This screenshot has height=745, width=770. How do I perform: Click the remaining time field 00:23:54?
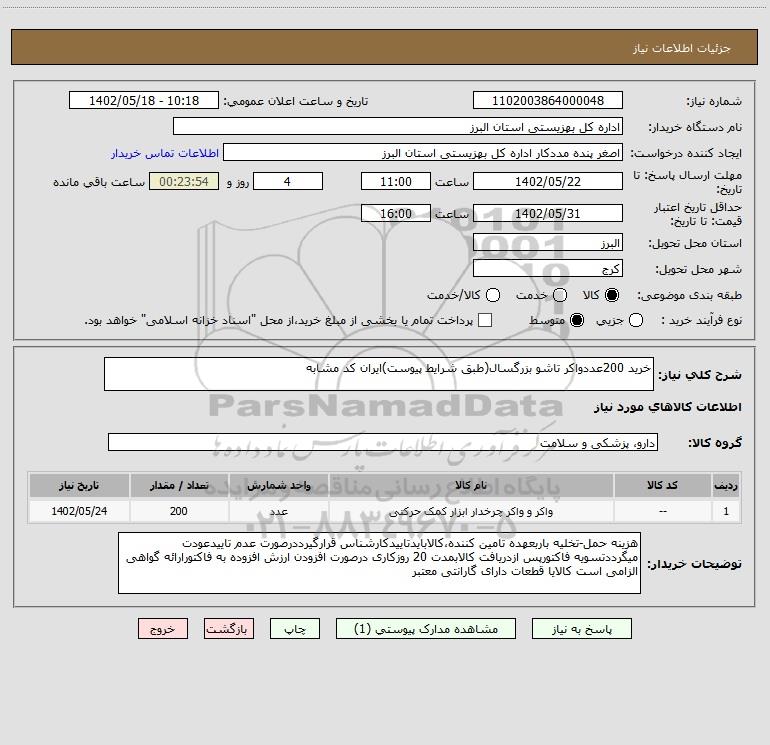184,181
